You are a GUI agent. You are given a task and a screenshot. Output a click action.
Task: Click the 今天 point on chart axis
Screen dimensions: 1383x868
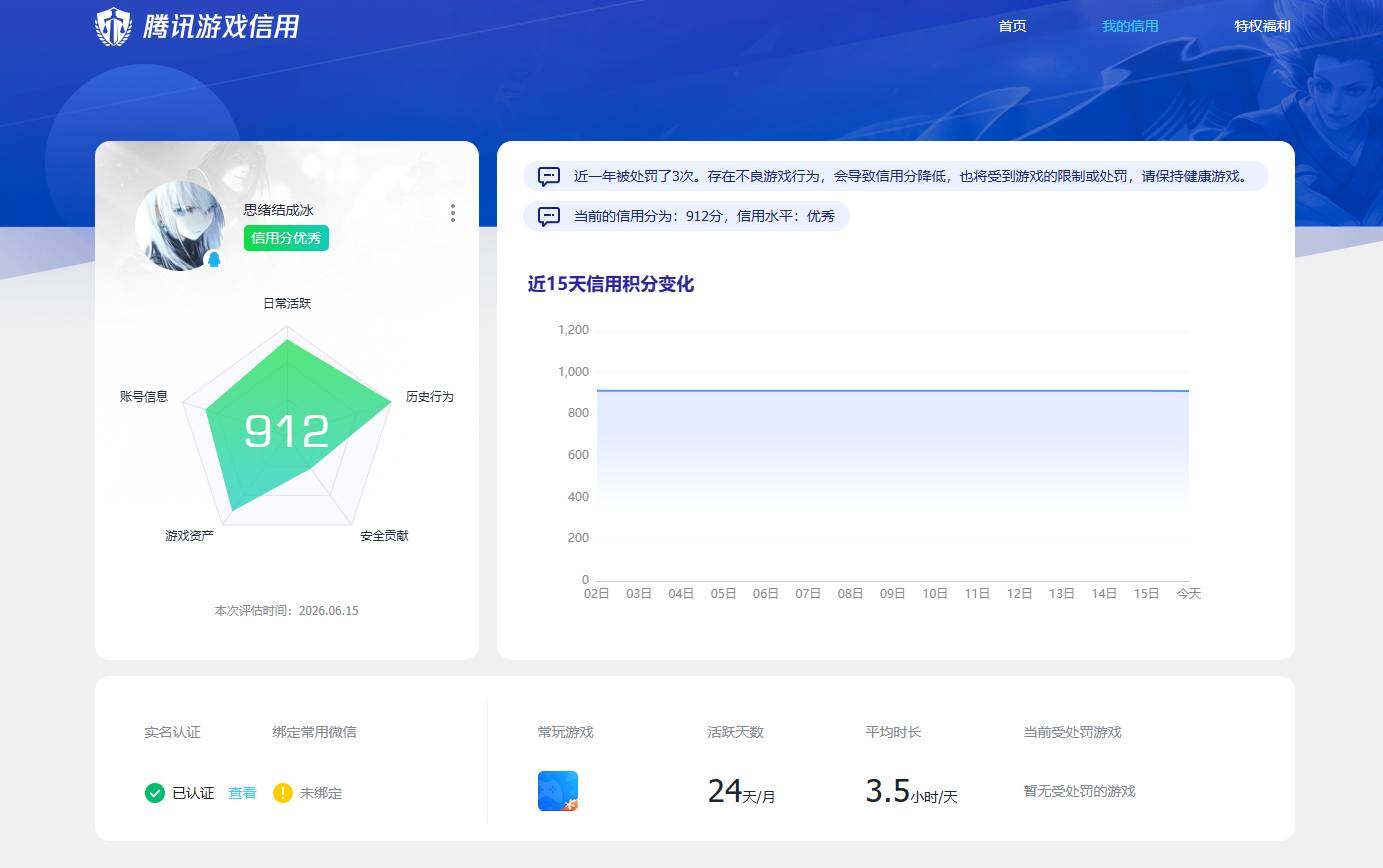pos(1188,593)
